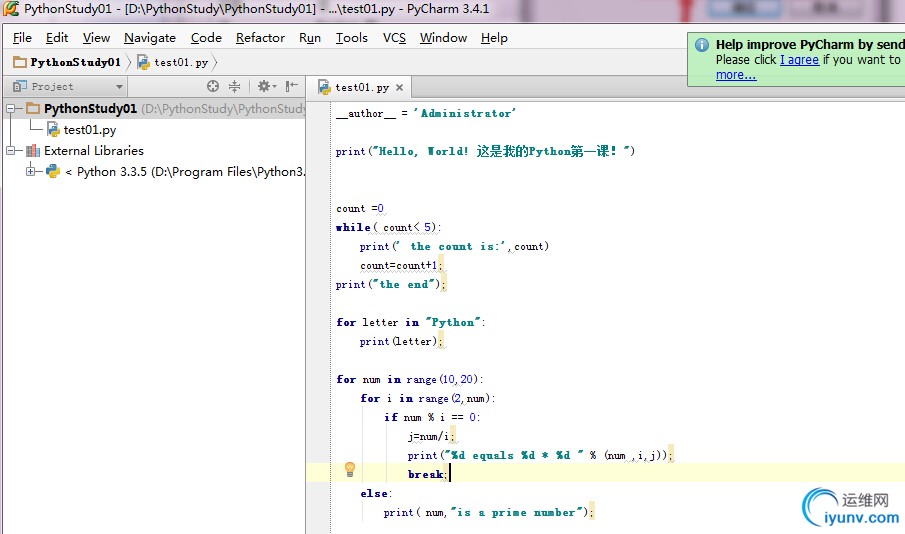Click the 'count=count+1;' line
This screenshot has width=905, height=534.
pos(401,266)
